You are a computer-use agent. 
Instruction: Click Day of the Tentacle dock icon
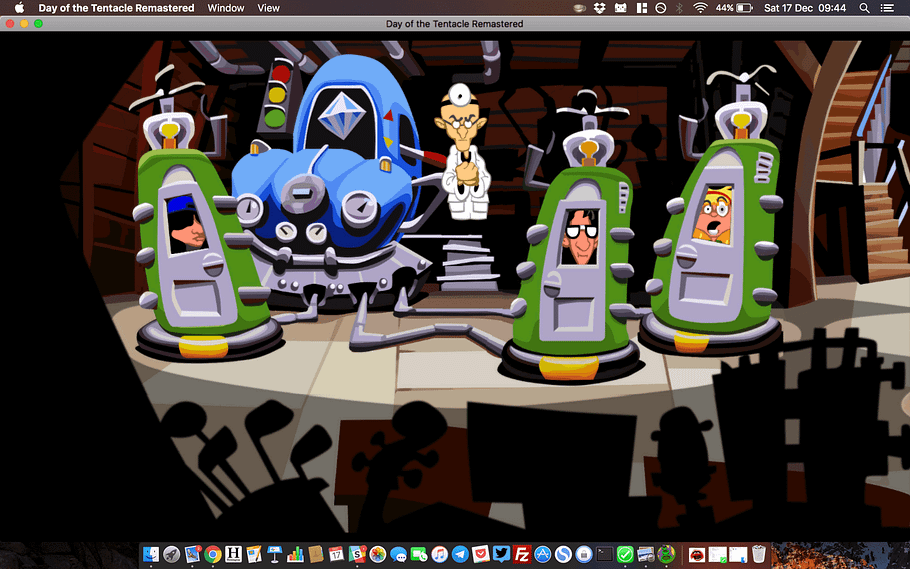point(666,554)
